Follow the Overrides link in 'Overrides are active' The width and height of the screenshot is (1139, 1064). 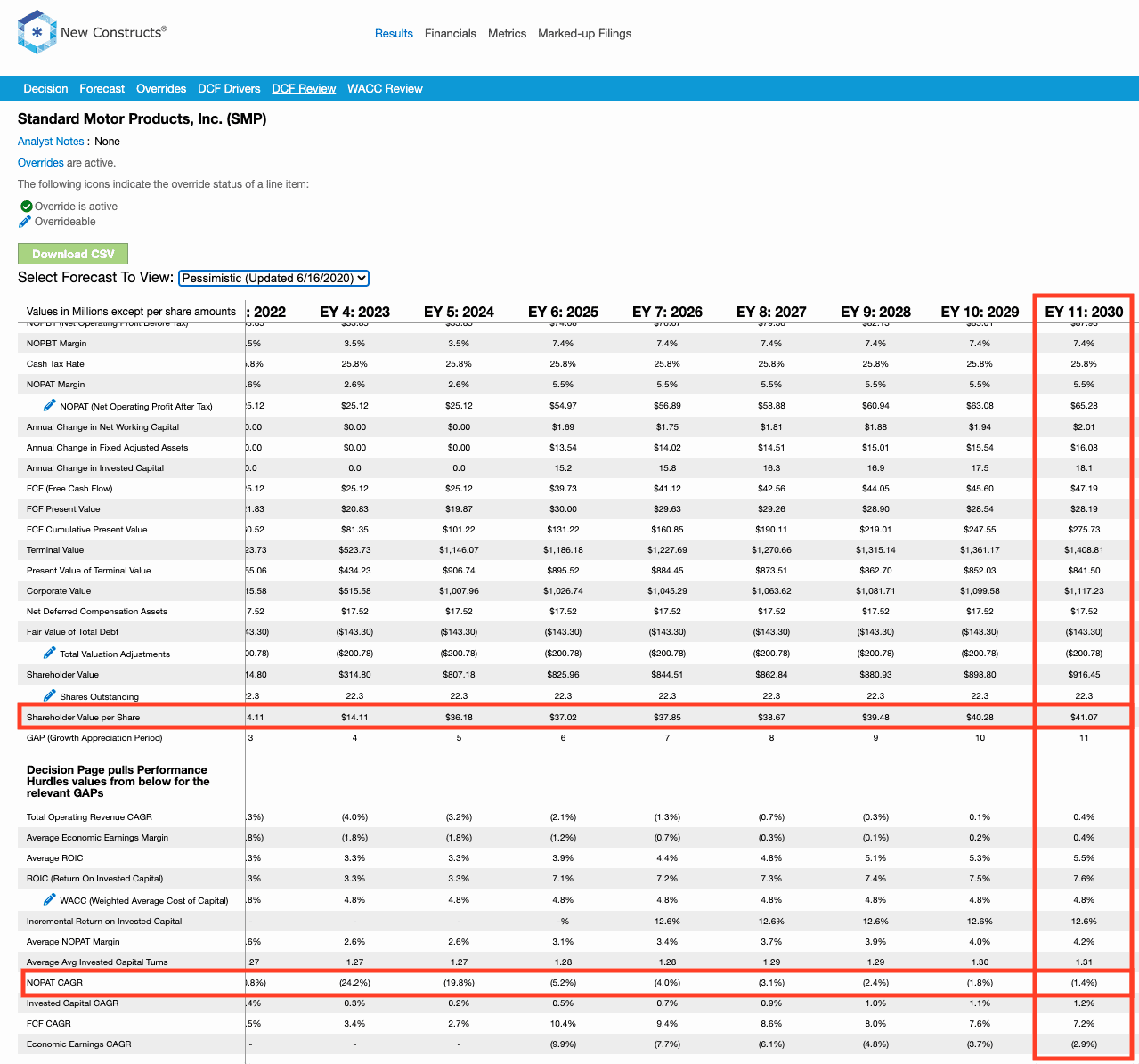click(41, 163)
